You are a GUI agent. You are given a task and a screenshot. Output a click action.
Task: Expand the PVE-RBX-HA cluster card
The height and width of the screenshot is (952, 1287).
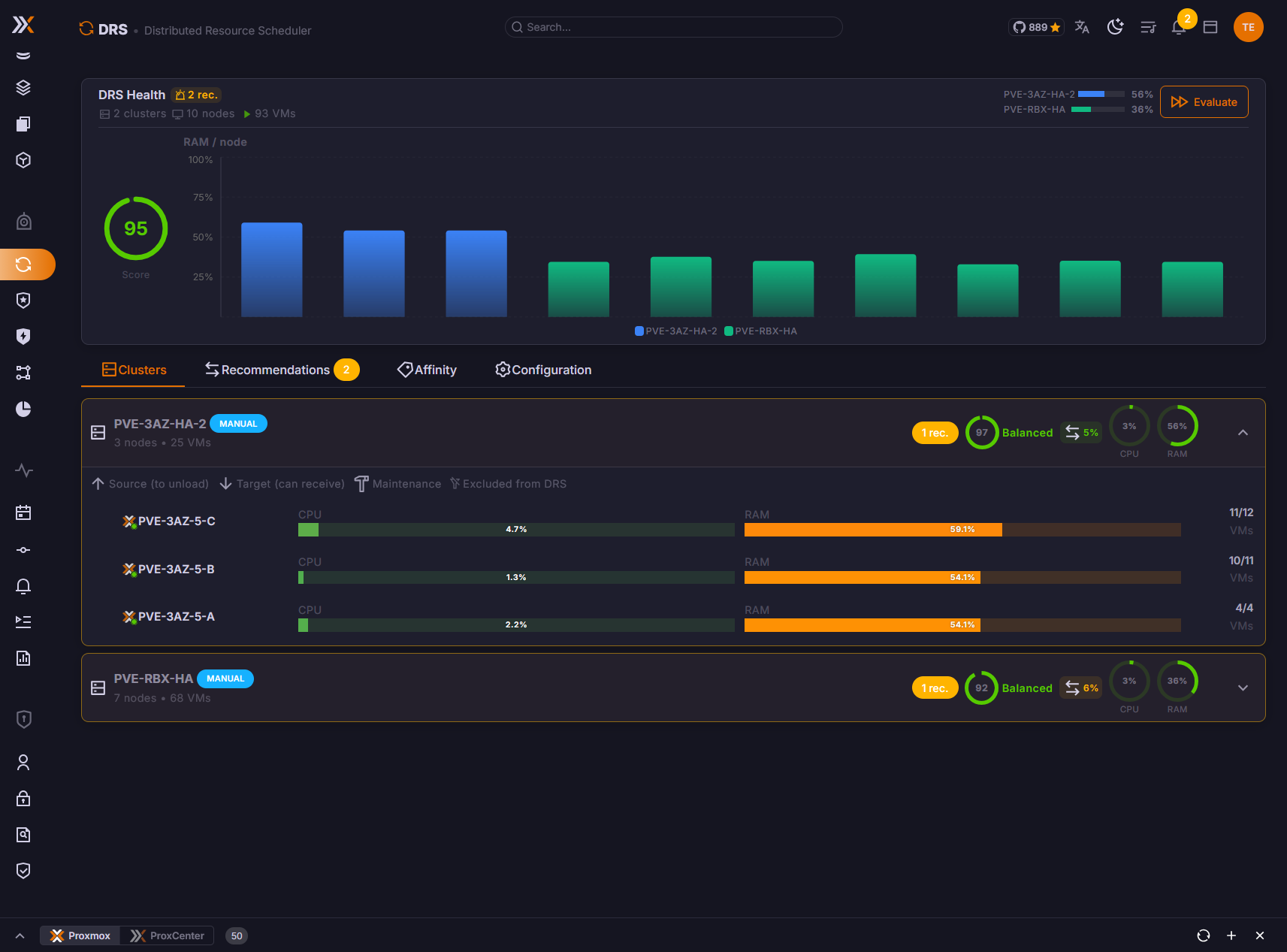point(1243,688)
